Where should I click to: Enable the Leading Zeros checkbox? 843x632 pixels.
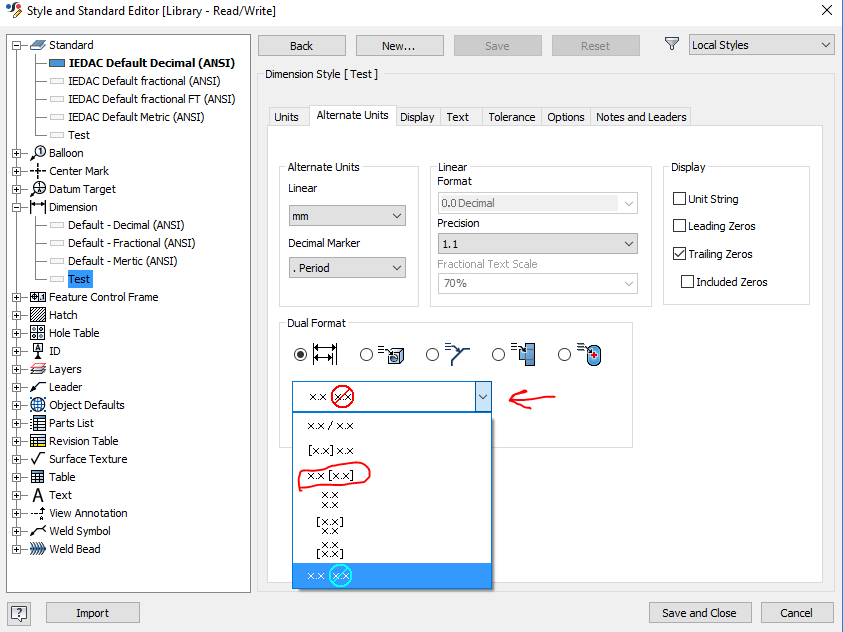coord(680,226)
